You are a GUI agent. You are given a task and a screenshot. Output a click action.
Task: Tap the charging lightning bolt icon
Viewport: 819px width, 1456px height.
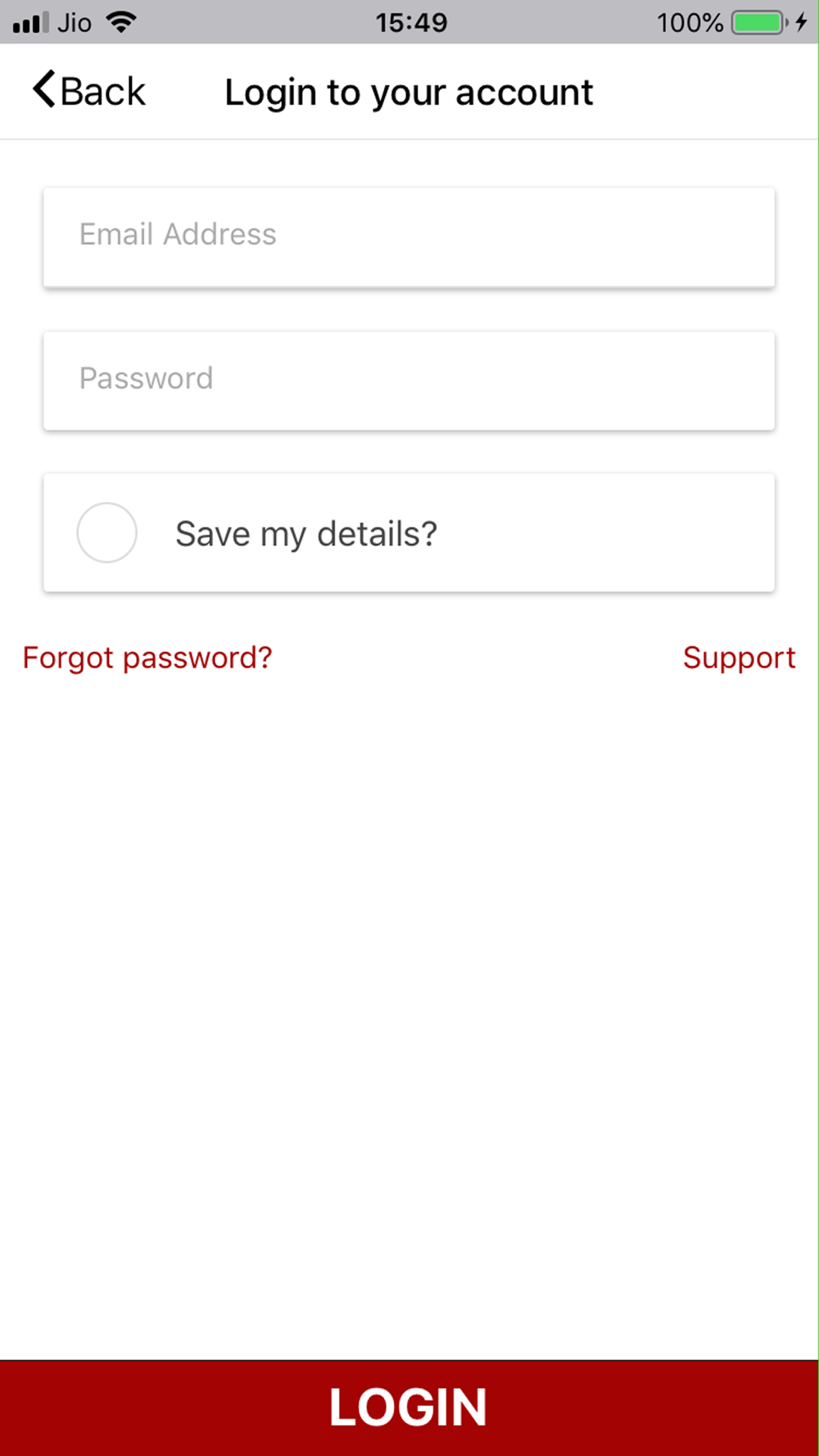click(801, 22)
